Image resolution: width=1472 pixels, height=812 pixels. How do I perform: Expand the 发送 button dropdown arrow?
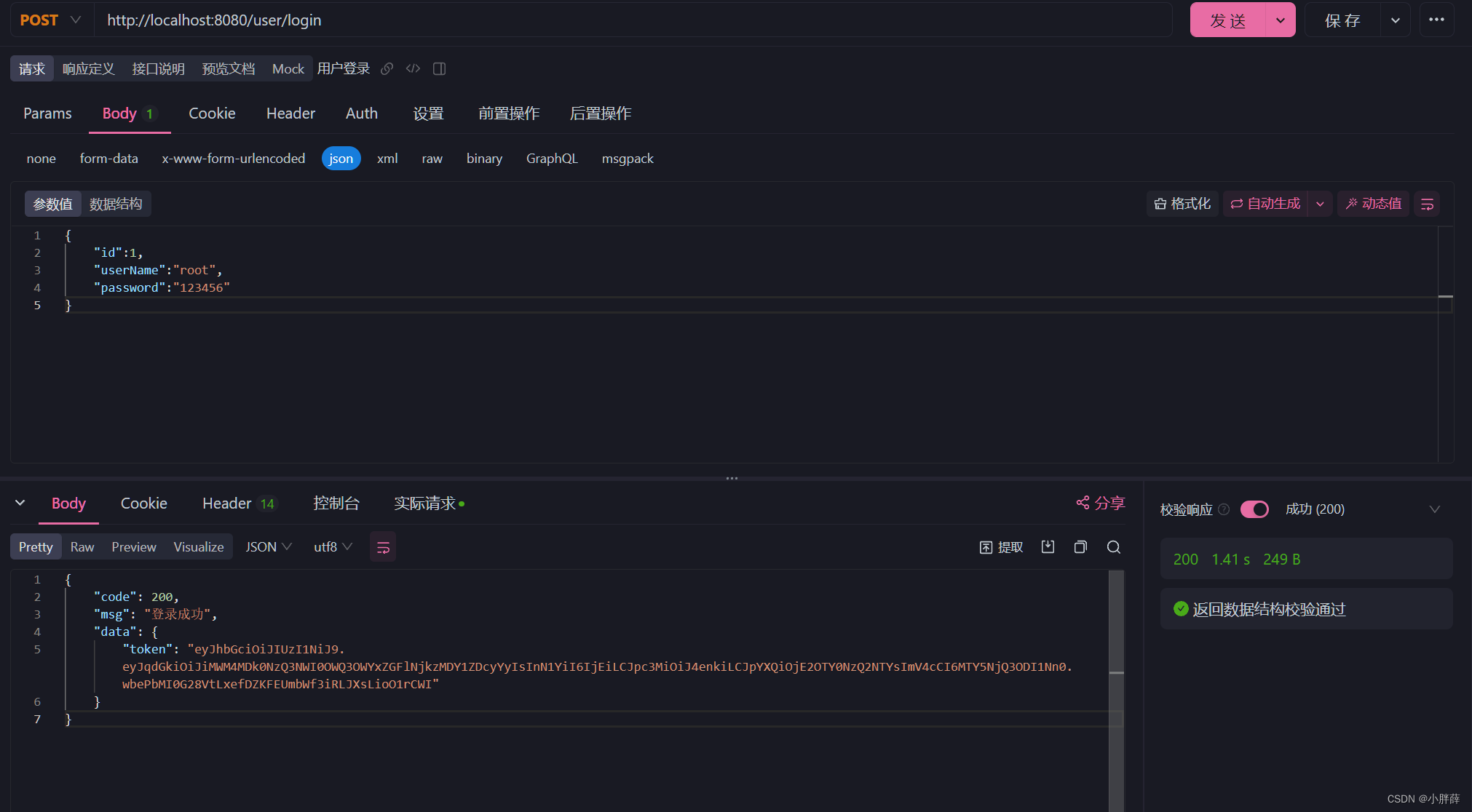coord(1280,20)
